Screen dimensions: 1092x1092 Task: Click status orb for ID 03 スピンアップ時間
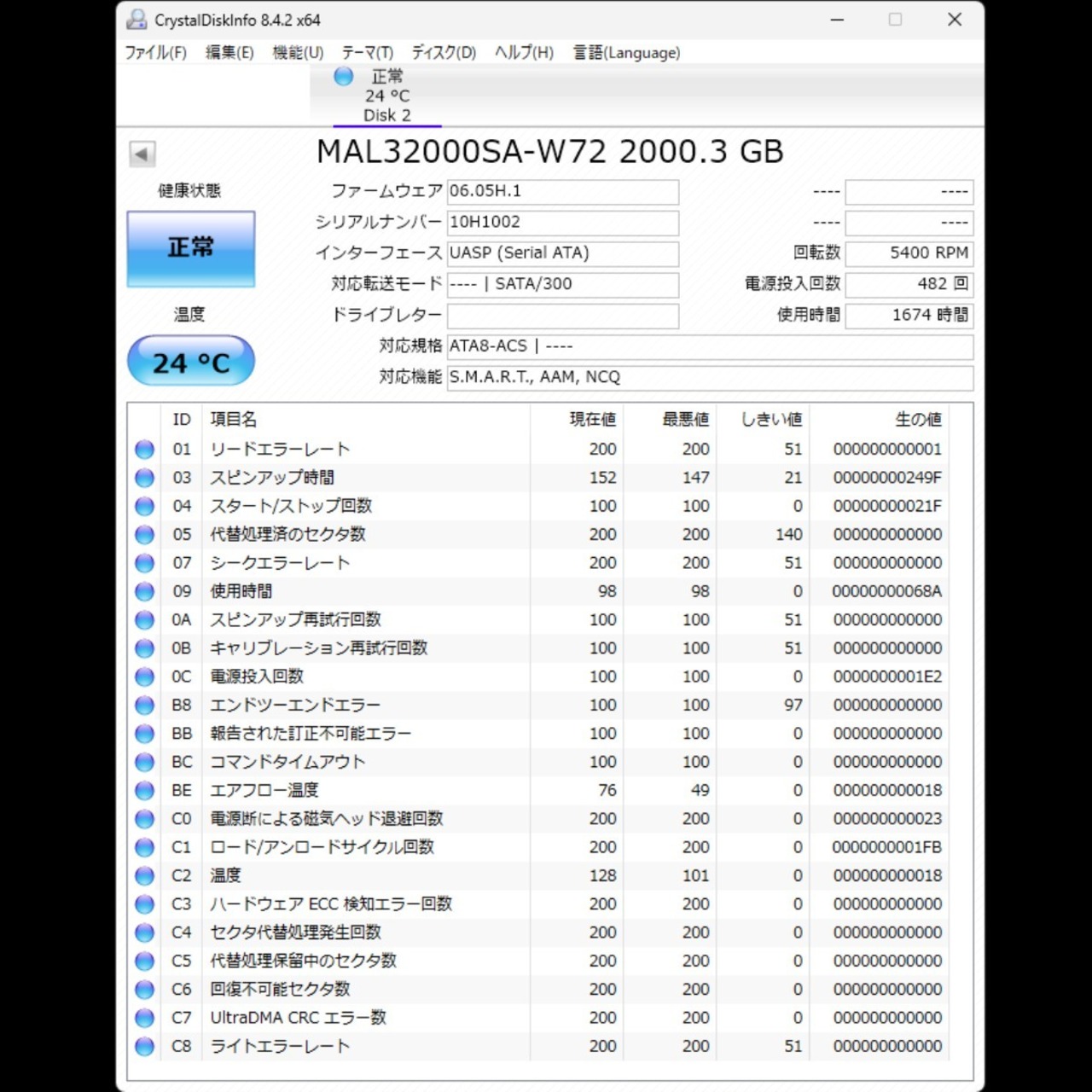coord(144,478)
